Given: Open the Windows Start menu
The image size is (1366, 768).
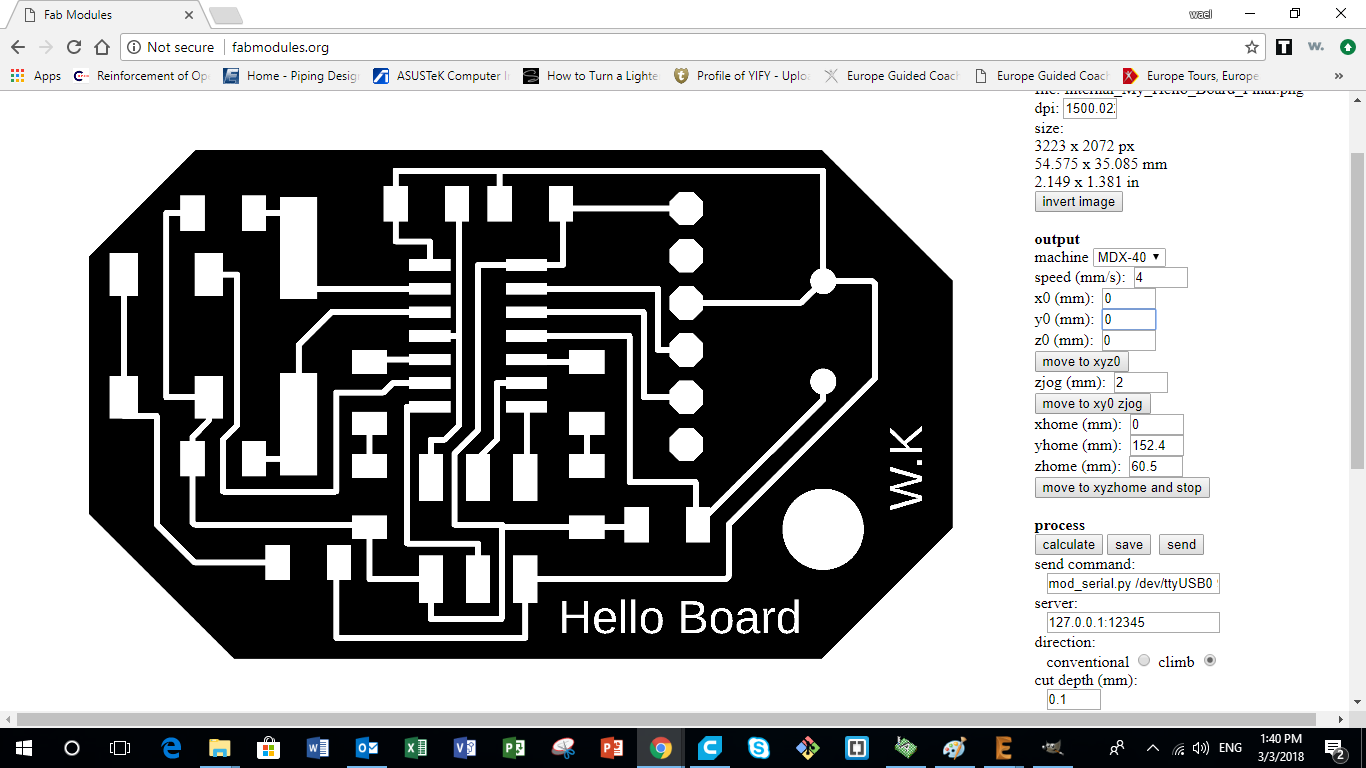Looking at the screenshot, I should (23, 747).
